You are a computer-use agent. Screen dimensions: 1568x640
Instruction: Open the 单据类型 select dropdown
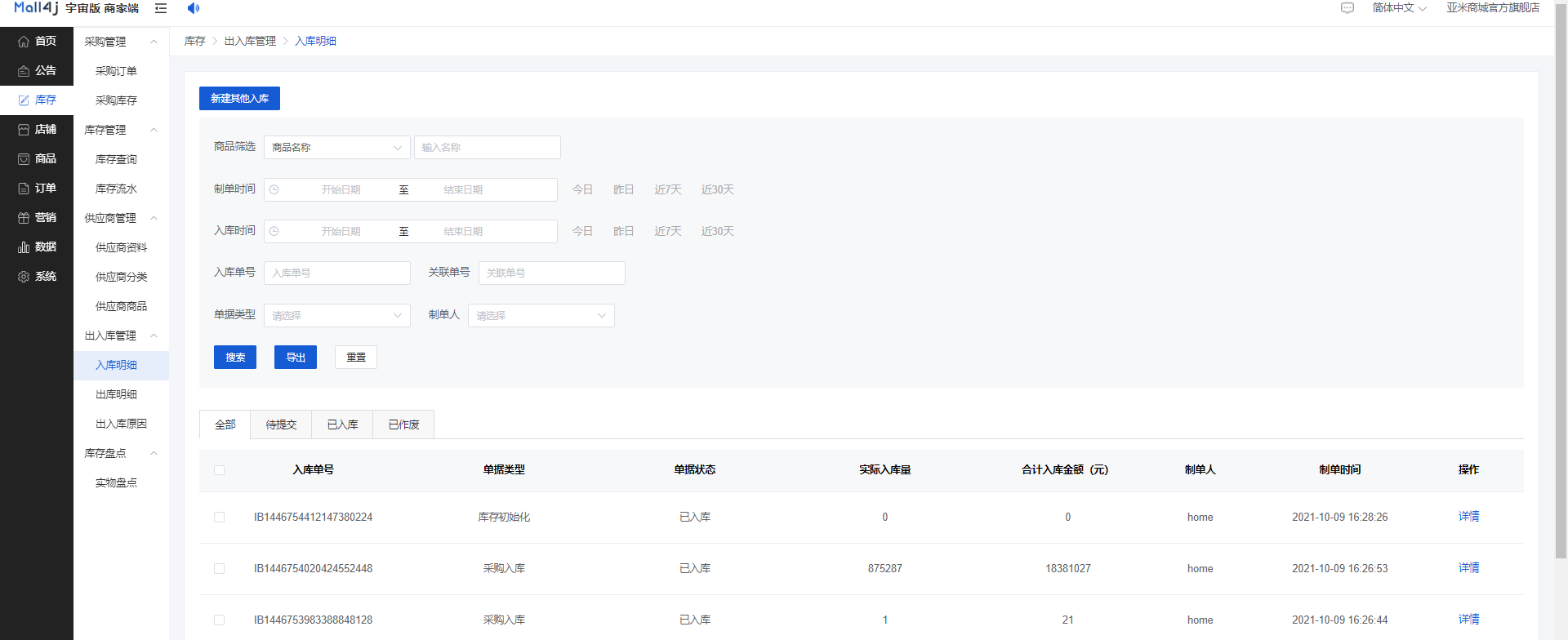337,315
